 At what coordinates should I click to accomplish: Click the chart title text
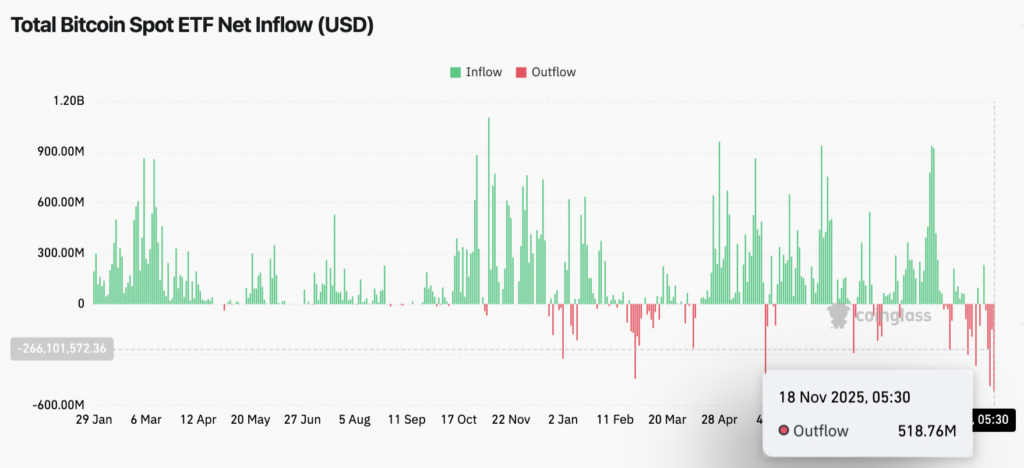click(x=192, y=26)
